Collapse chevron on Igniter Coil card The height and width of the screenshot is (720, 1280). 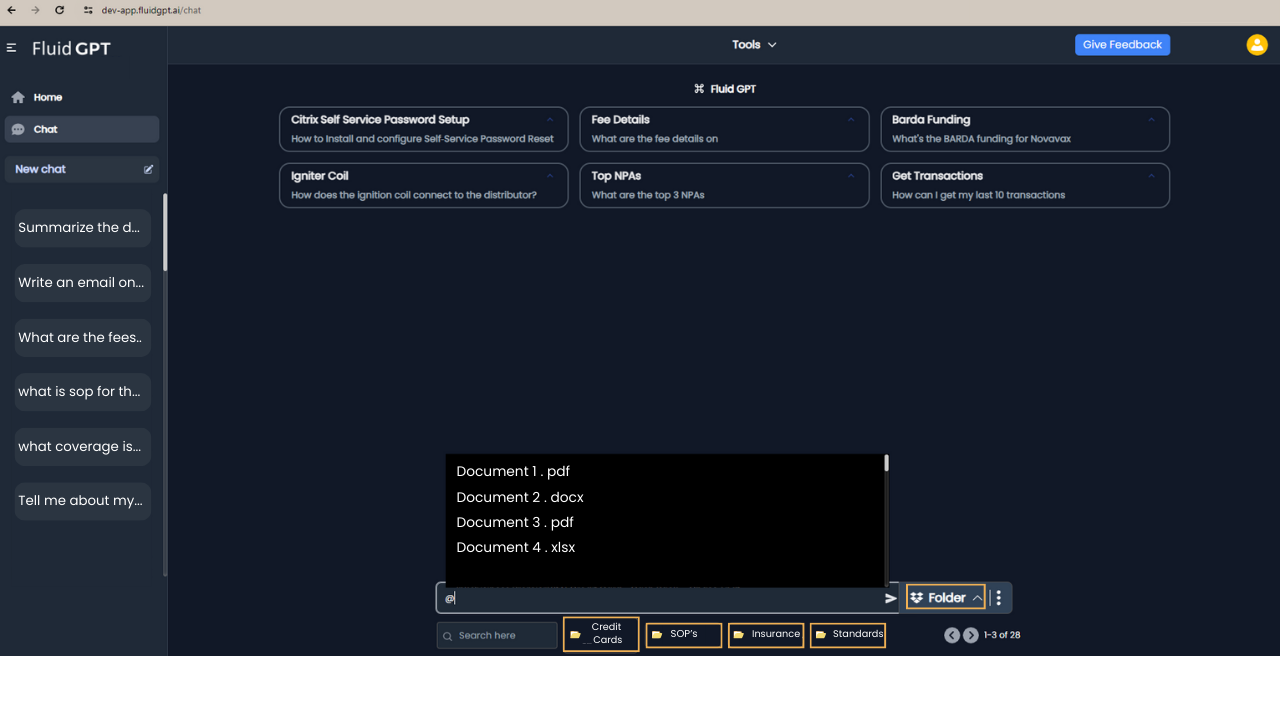click(550, 175)
